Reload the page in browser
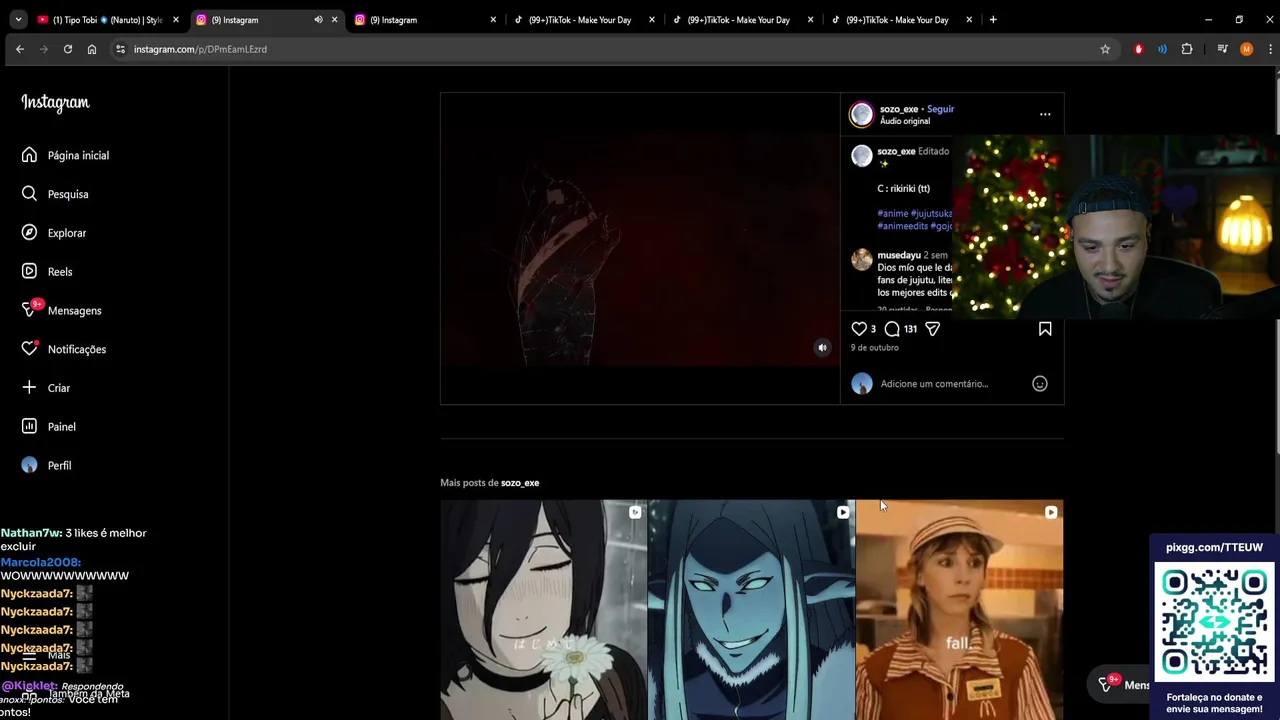This screenshot has width=1280, height=720. [x=68, y=49]
